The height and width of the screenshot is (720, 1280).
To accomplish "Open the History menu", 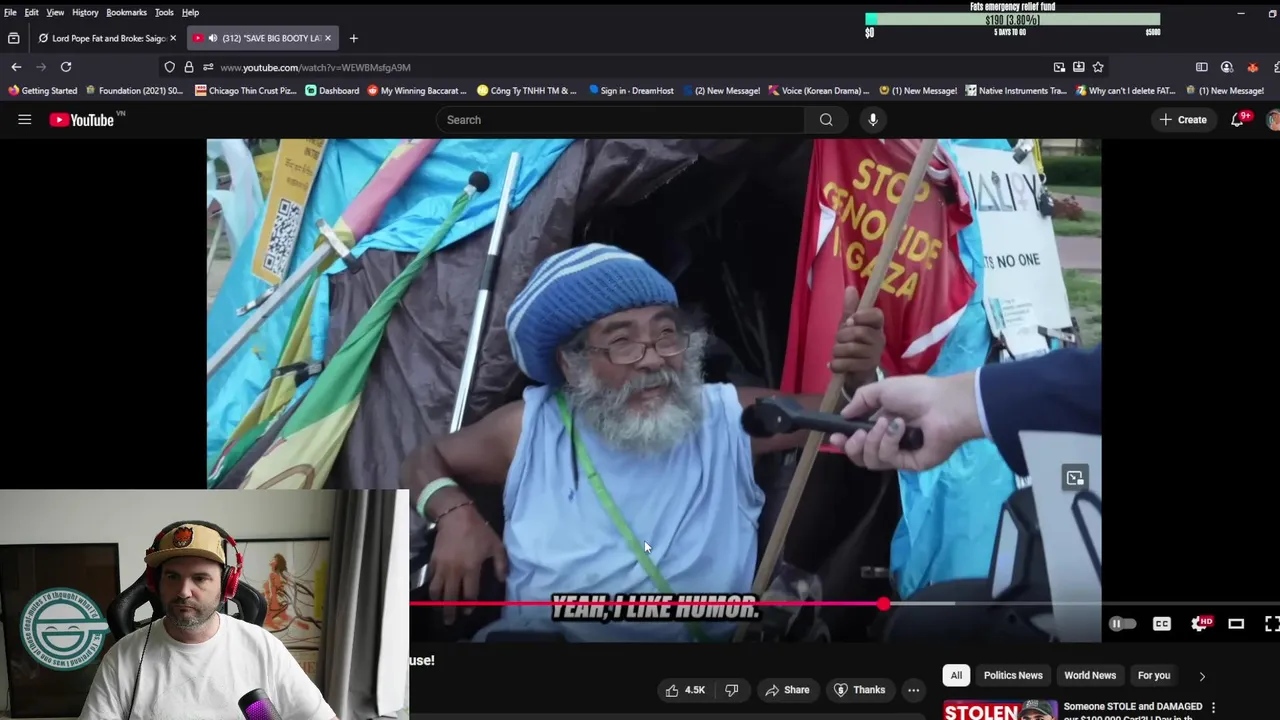I will pos(85,12).
